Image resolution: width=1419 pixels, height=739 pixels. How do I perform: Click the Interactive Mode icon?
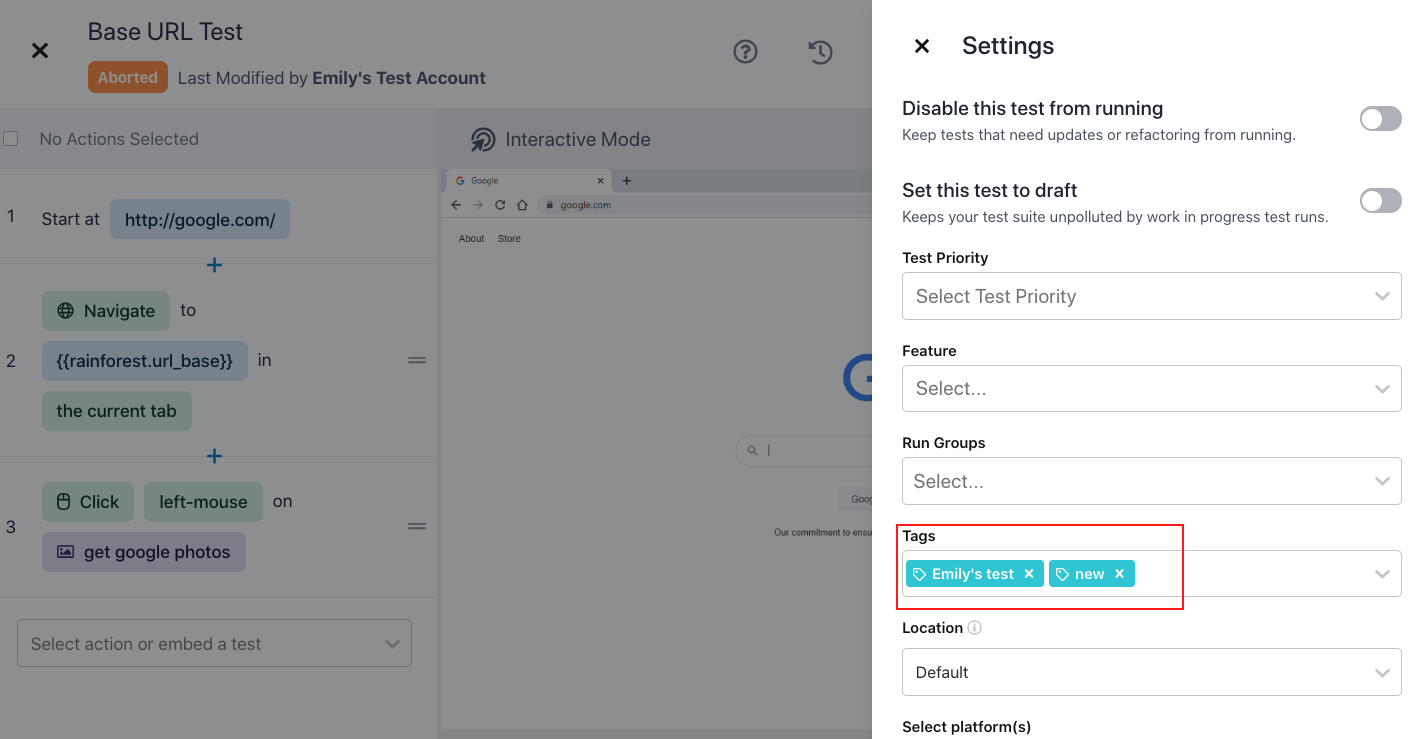(483, 140)
